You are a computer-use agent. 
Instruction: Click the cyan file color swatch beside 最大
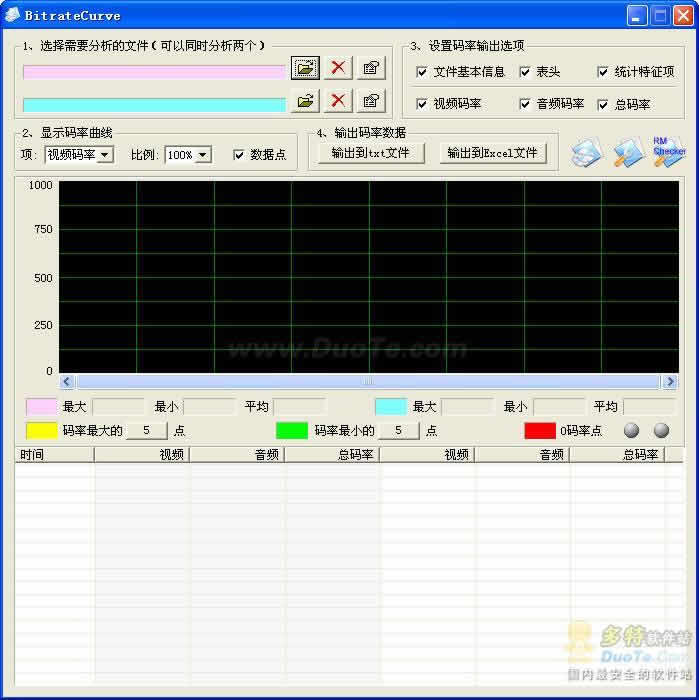click(391, 407)
